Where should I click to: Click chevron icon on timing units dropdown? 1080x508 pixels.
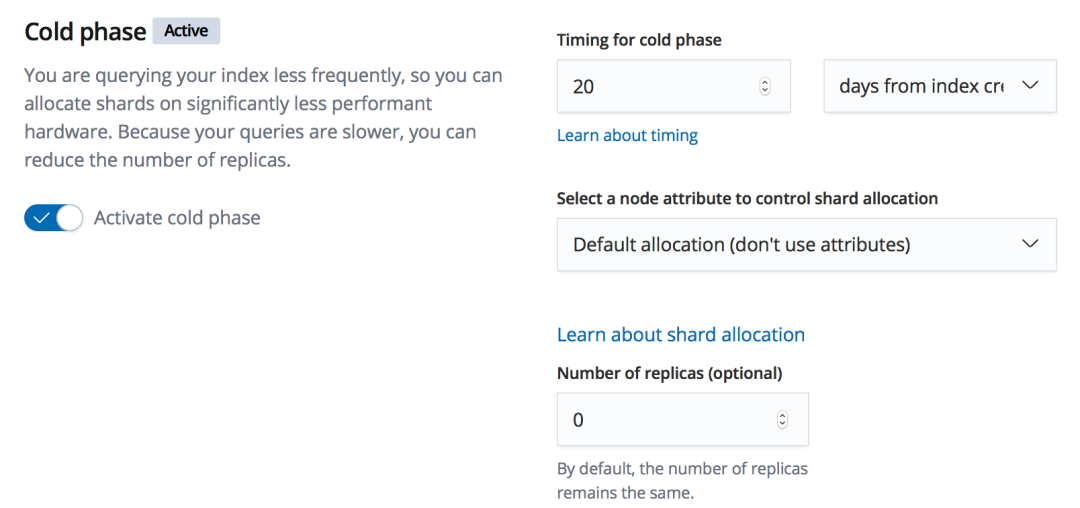click(1030, 86)
